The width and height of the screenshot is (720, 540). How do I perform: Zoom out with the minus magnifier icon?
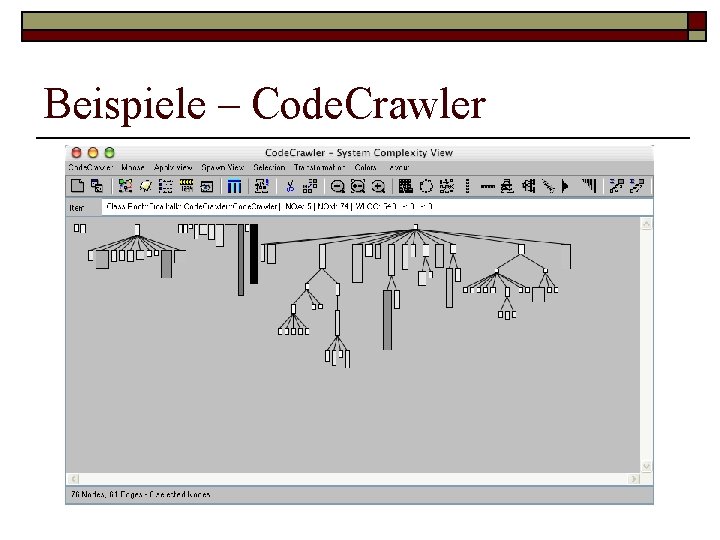click(x=338, y=186)
